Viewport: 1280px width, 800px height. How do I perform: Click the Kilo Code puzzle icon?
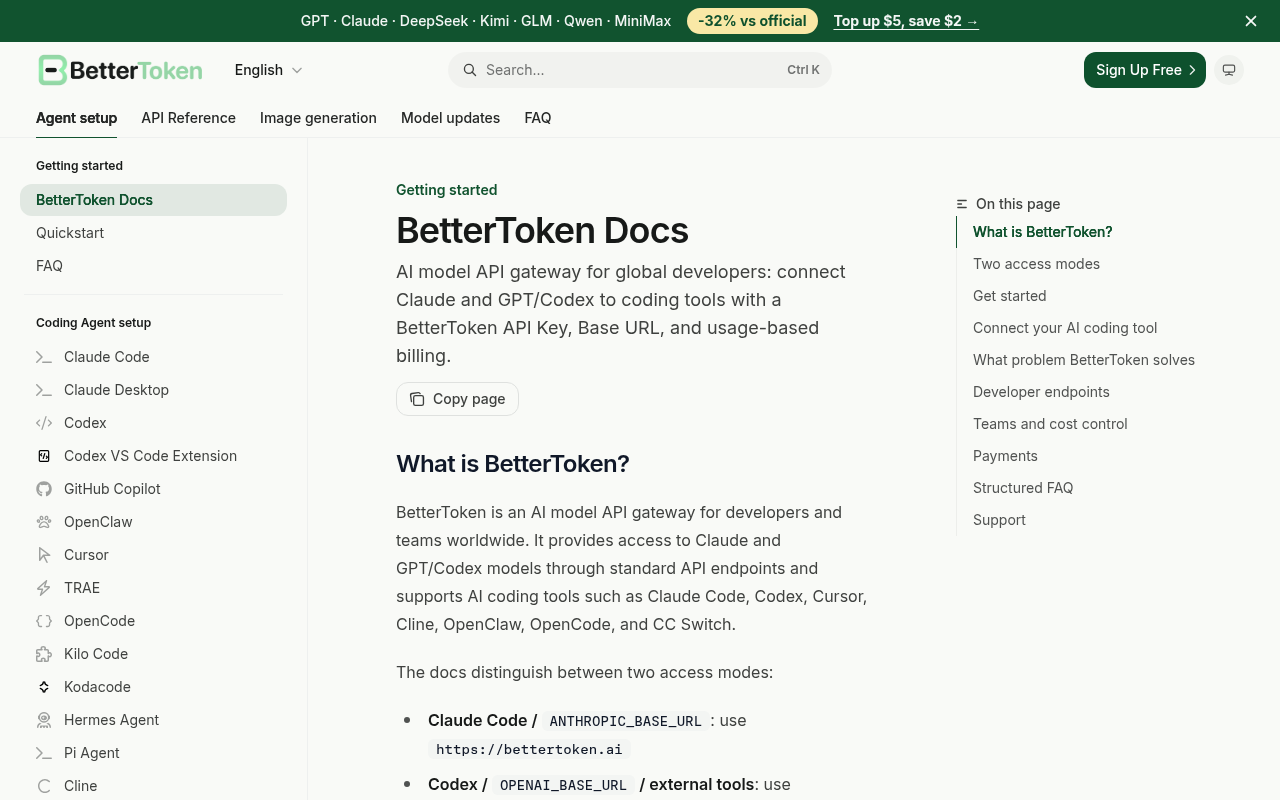pos(44,654)
